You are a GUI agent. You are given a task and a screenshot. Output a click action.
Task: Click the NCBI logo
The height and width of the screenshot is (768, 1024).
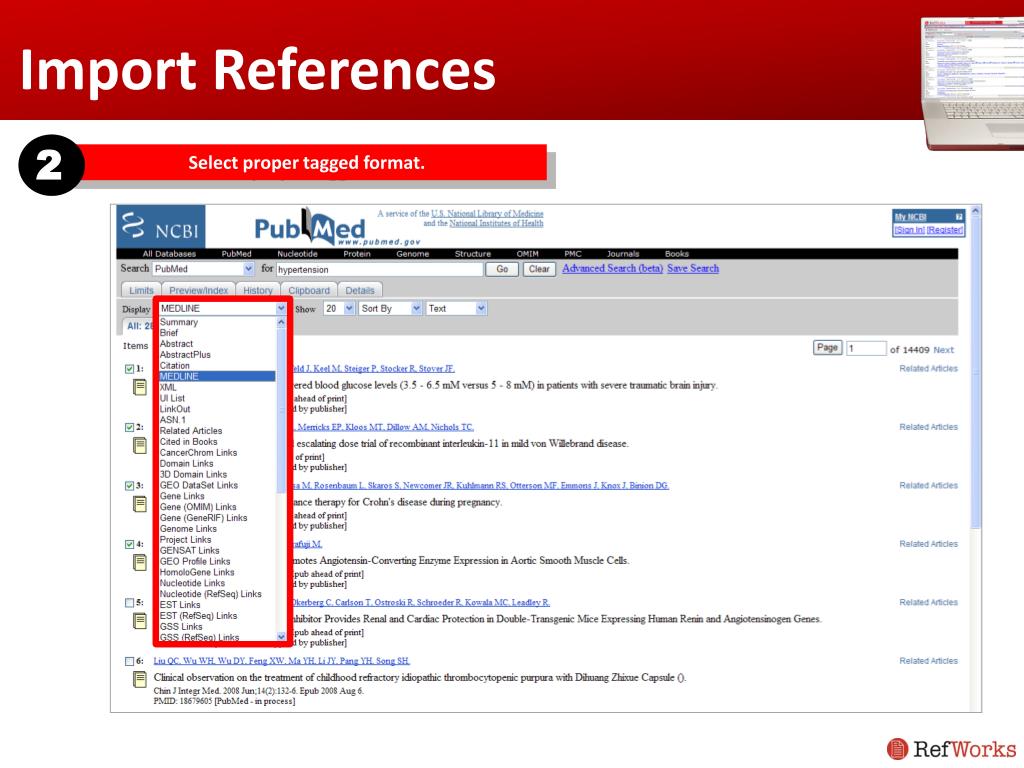point(161,227)
